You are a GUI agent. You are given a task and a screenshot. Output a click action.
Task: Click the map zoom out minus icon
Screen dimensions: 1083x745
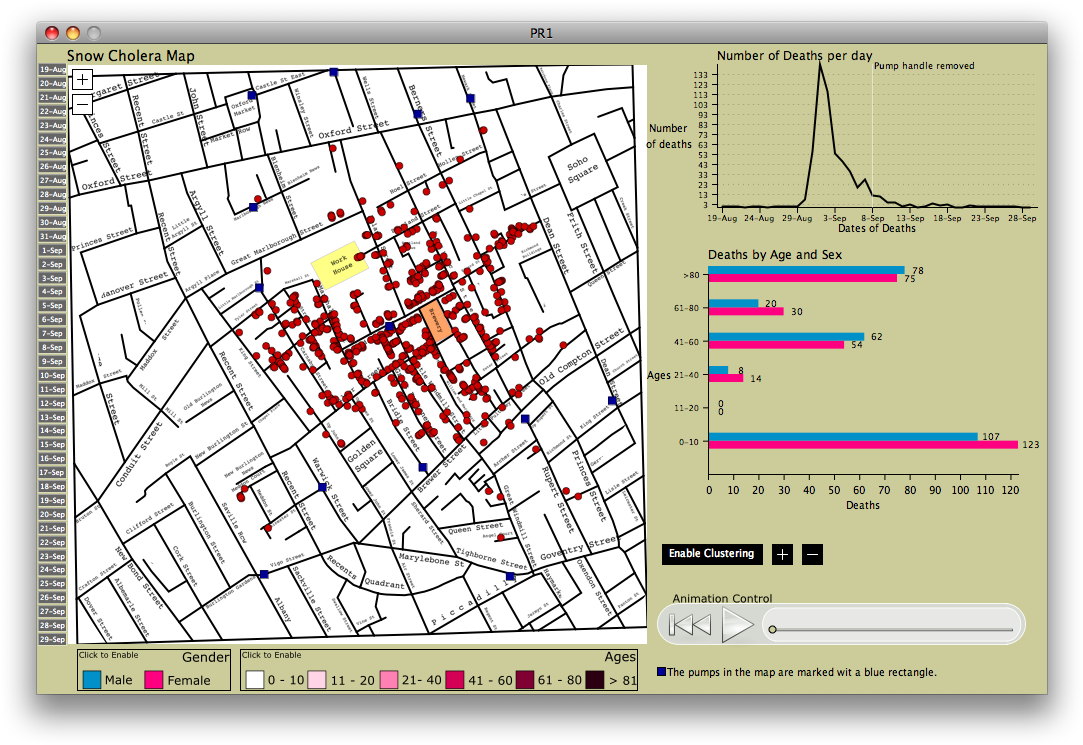[x=82, y=103]
